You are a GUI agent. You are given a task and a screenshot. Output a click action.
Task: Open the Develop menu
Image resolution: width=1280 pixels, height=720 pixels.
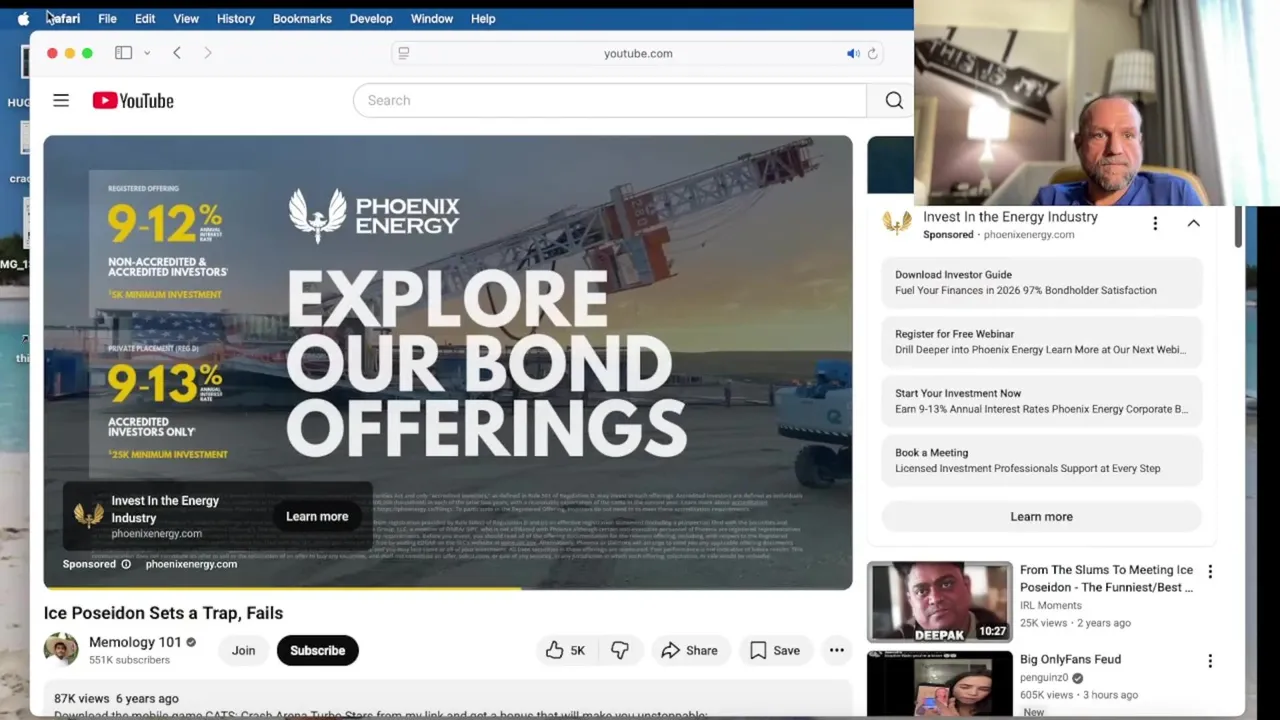[371, 18]
